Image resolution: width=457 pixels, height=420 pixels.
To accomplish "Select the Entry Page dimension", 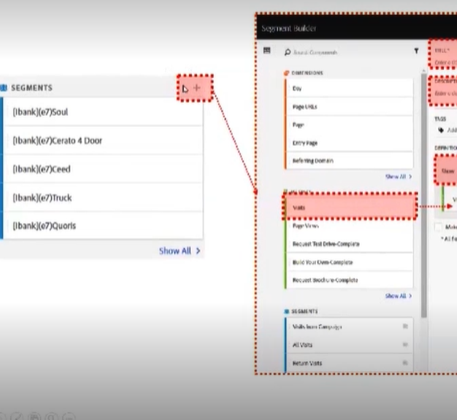I will 349,143.
